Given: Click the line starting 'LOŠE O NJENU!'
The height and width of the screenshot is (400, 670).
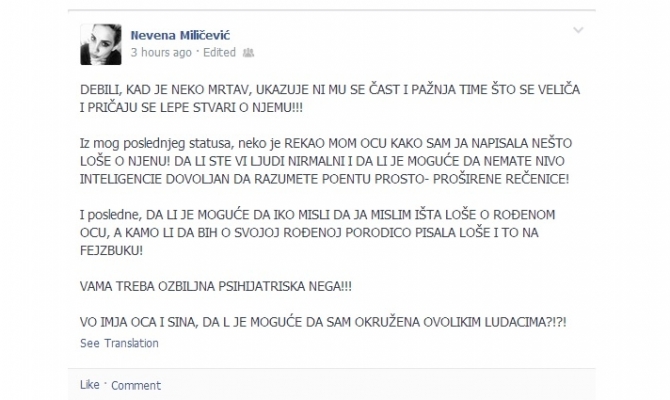Looking at the screenshot, I should pyautogui.click(x=322, y=161).
